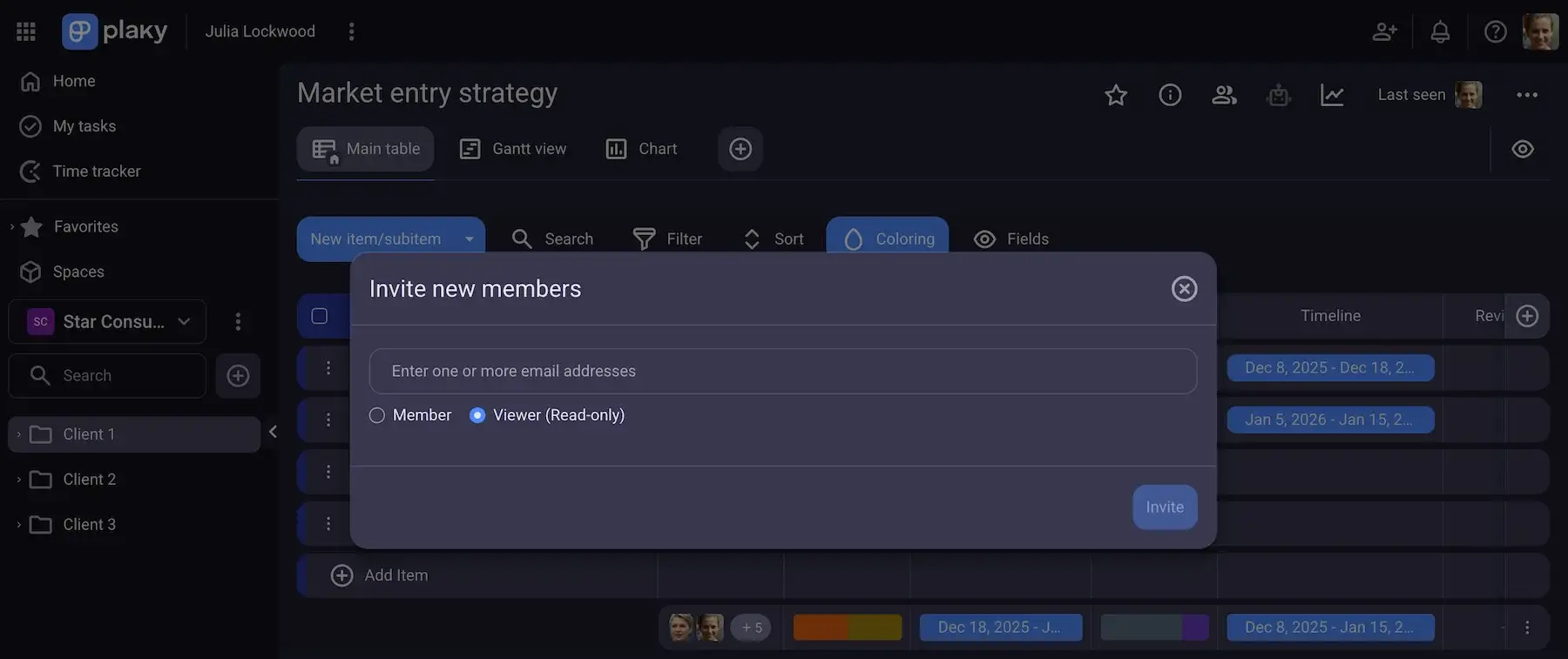Toggle the eye visibility icon at right of tabs

pyautogui.click(x=1523, y=149)
